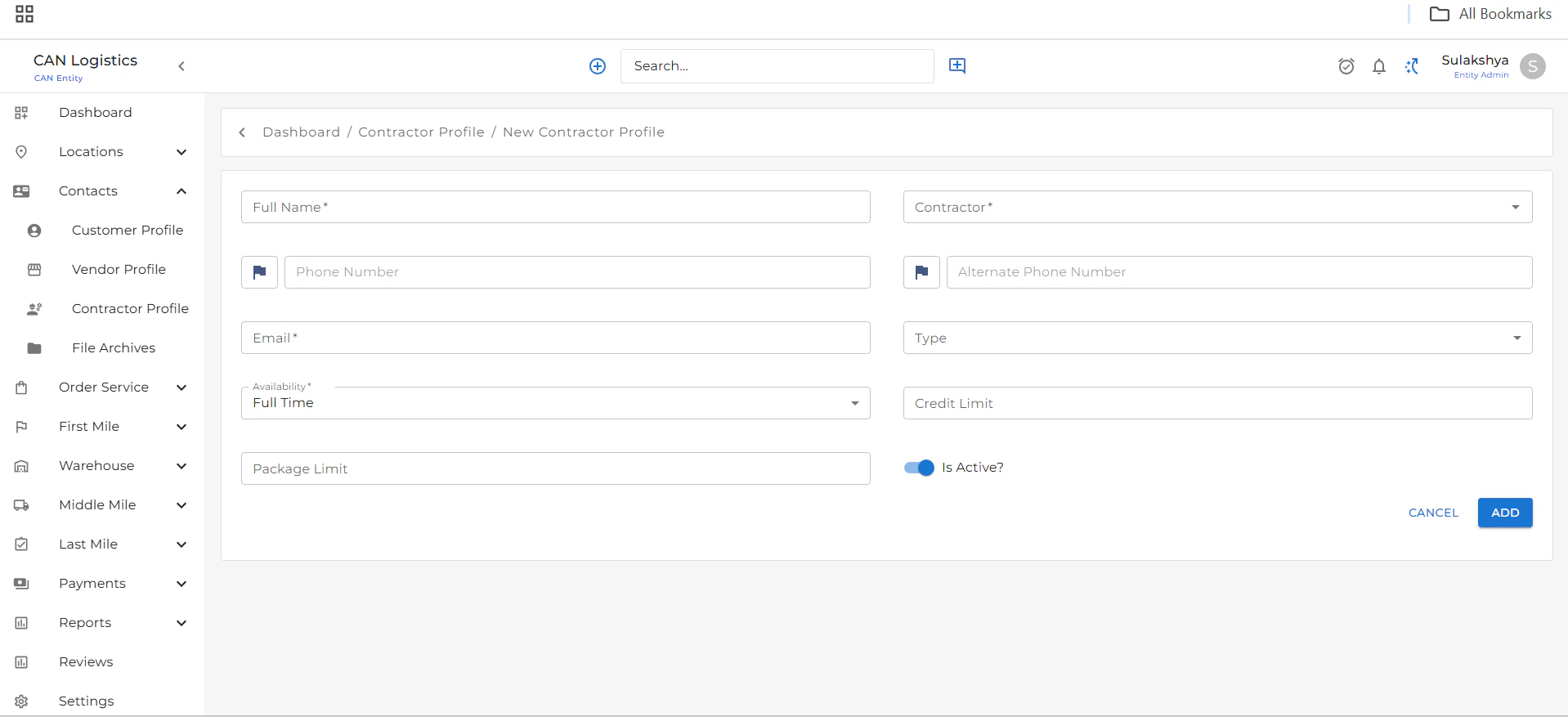Expand the Payments chevron

(x=181, y=584)
